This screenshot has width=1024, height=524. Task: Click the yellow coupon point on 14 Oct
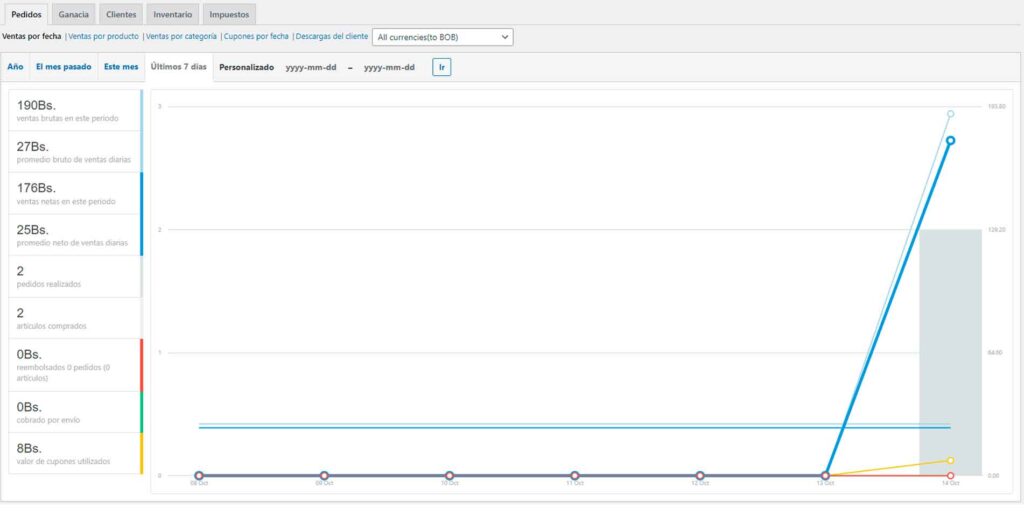pyautogui.click(x=950, y=461)
